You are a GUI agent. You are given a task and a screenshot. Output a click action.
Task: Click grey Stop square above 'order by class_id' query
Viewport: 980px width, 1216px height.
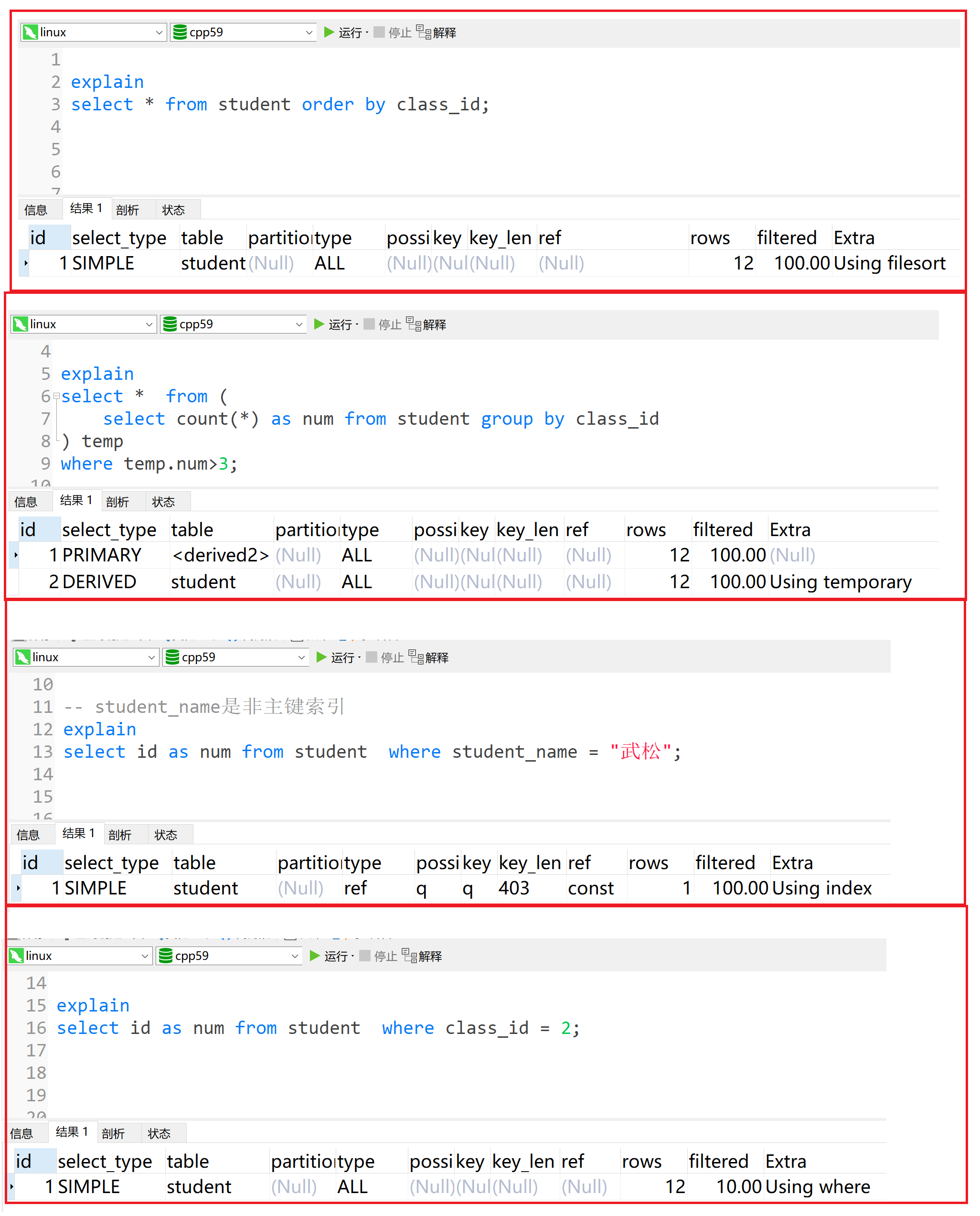pos(379,32)
